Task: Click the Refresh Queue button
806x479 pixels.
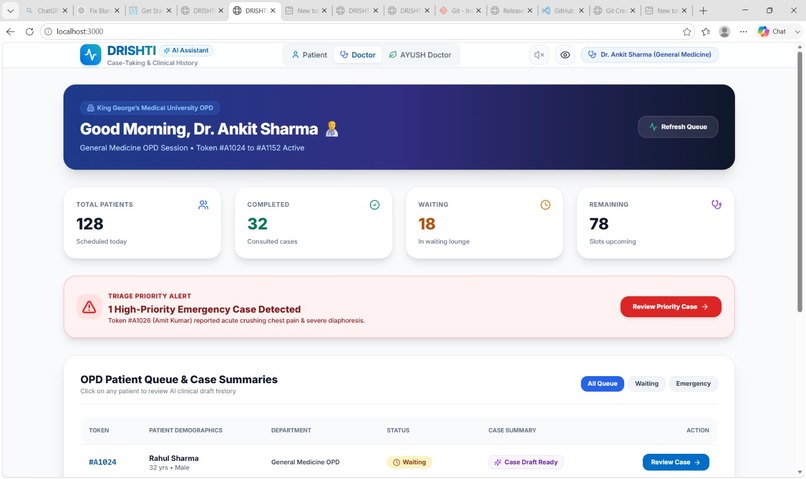Action: (678, 127)
